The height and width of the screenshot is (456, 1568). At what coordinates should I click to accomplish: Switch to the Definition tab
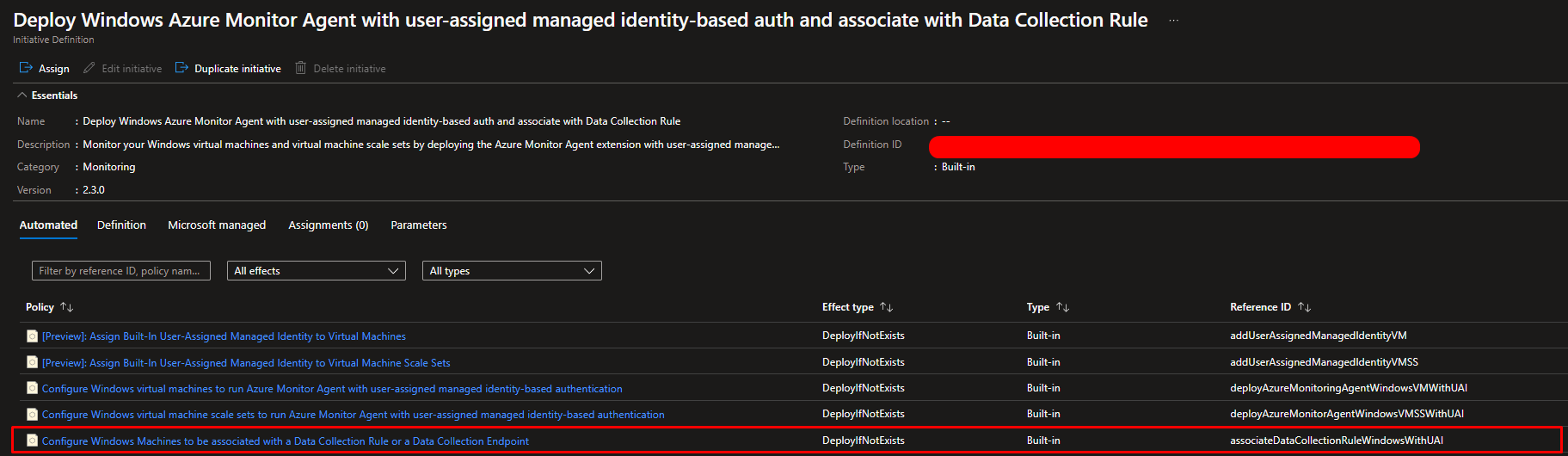pyautogui.click(x=121, y=225)
